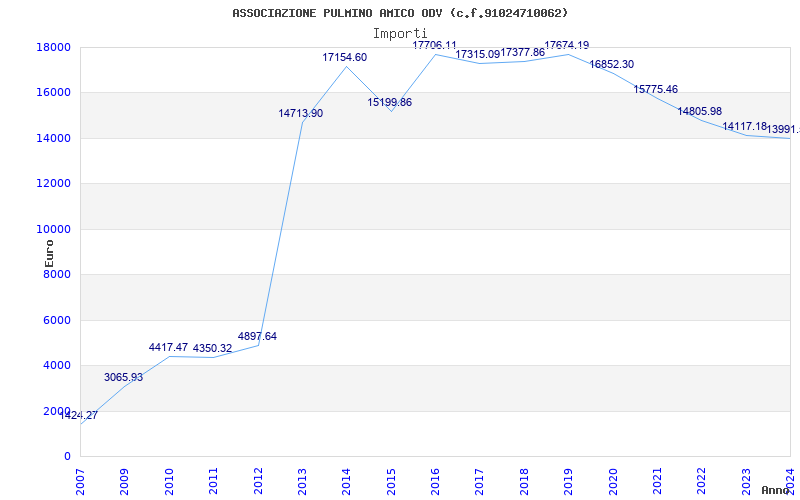Screen dimensions: 800x500
Task: Click y-axis tick 8000
Action: [x=56, y=274]
